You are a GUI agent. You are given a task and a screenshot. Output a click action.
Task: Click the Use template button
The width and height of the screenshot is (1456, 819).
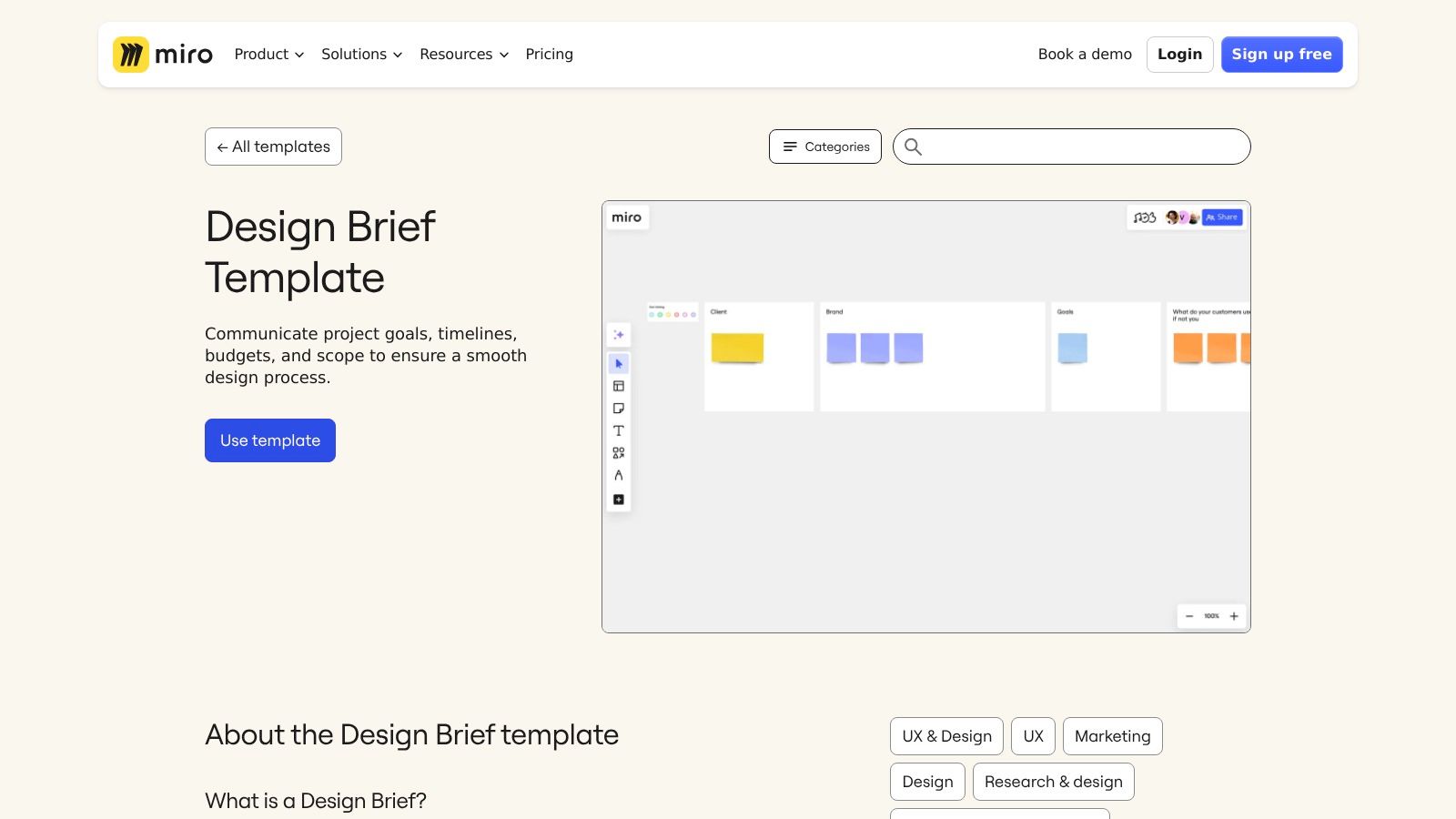point(270,440)
